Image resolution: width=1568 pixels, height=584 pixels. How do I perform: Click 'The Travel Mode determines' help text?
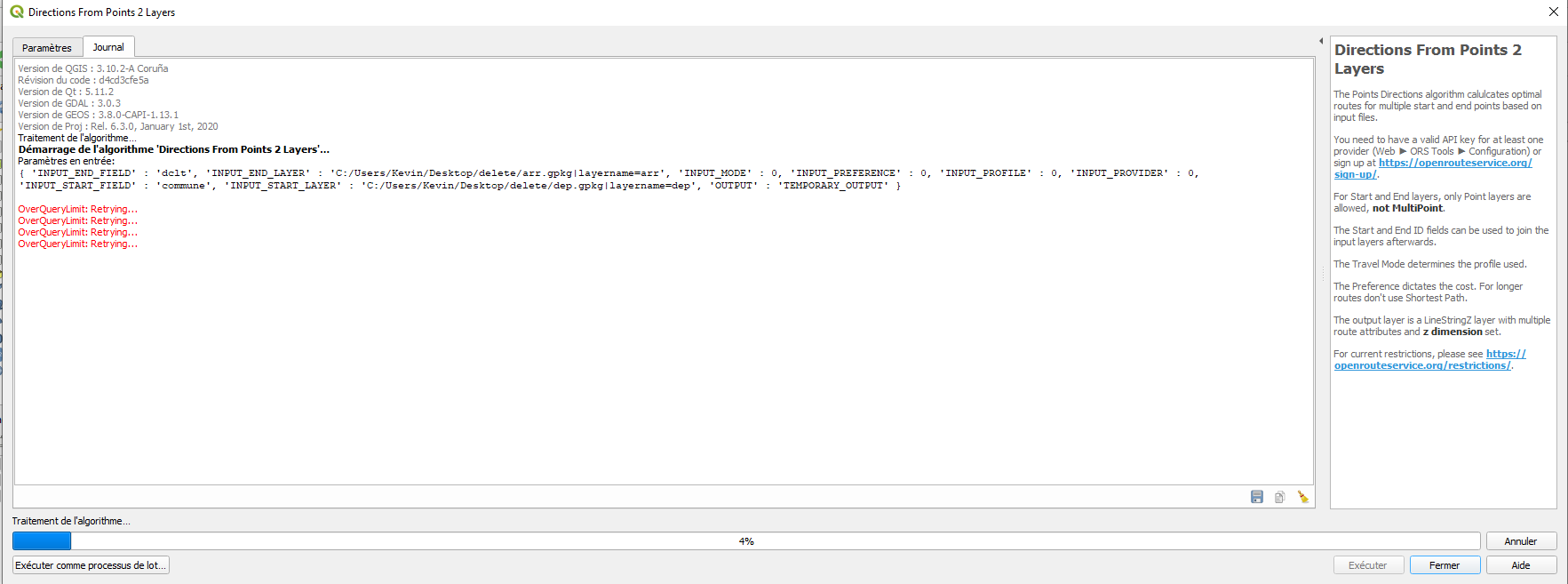[1429, 264]
